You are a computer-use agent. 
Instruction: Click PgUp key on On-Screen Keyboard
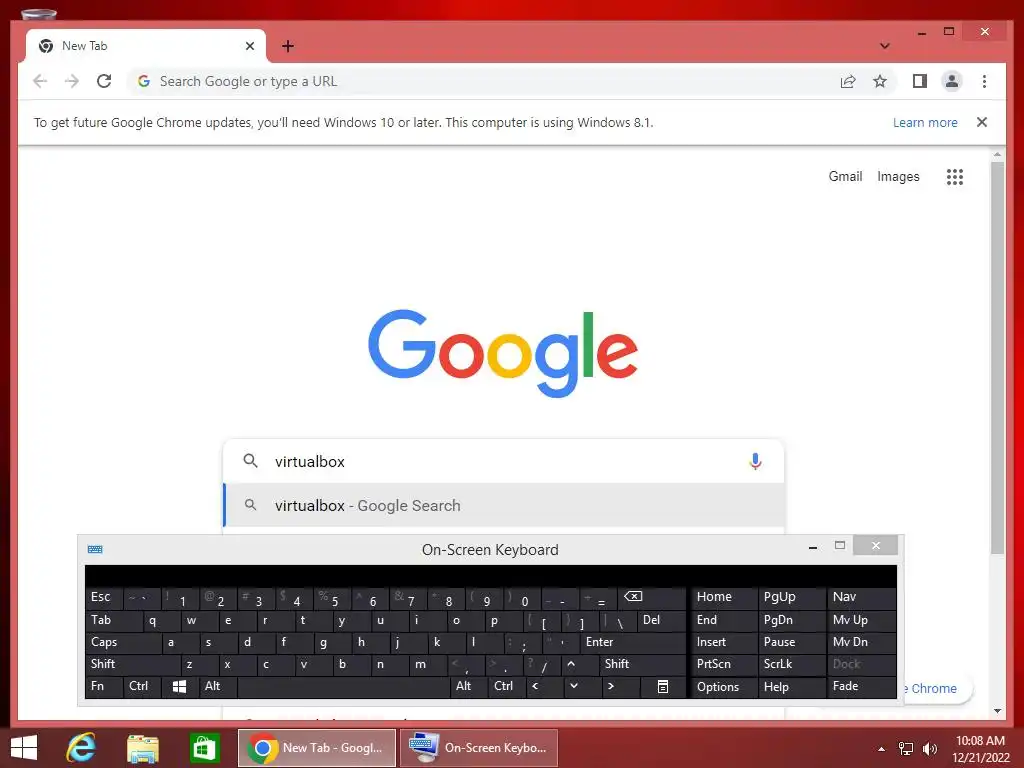coord(792,598)
